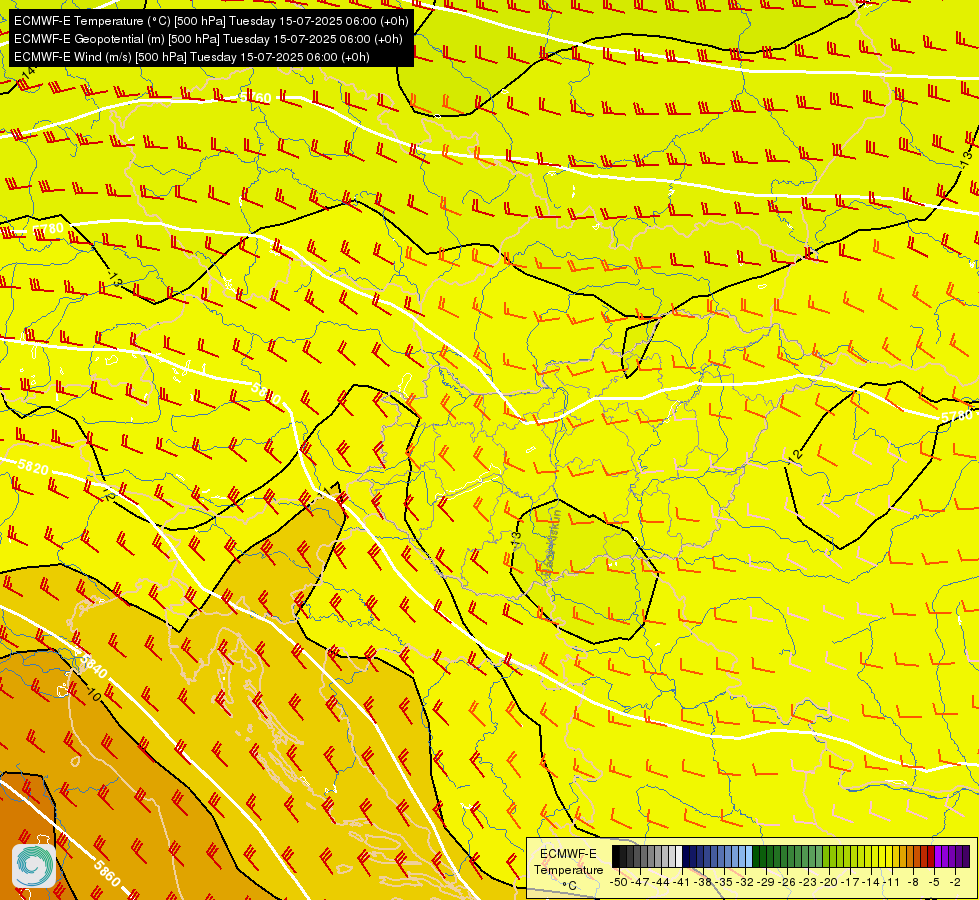Click the swirl weather logo icon
This screenshot has width=979, height=900.
point(34,866)
